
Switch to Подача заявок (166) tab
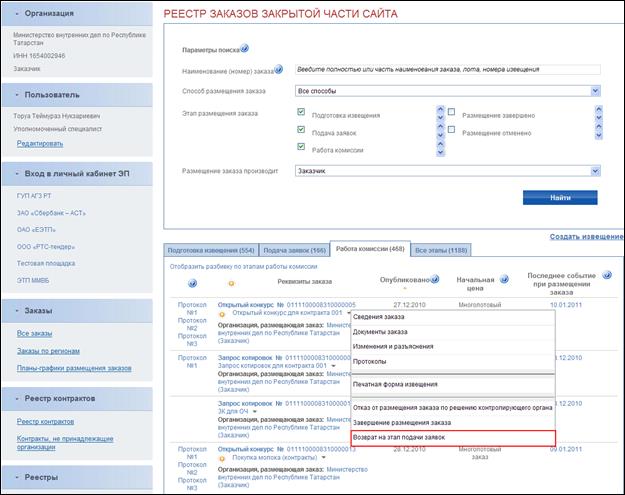[295, 250]
